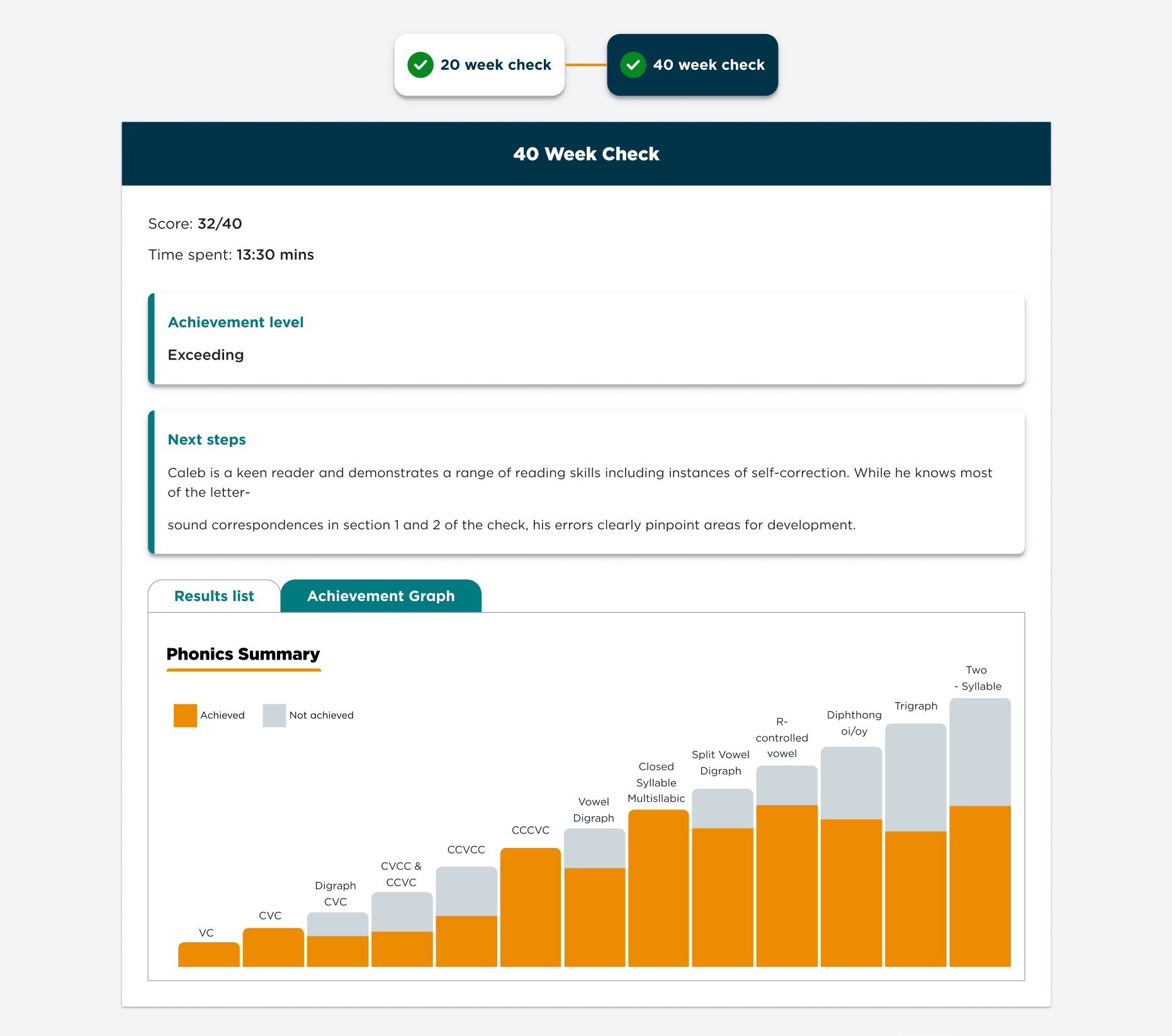Open the 20 week check step
This screenshot has width=1172, height=1036.
point(480,65)
